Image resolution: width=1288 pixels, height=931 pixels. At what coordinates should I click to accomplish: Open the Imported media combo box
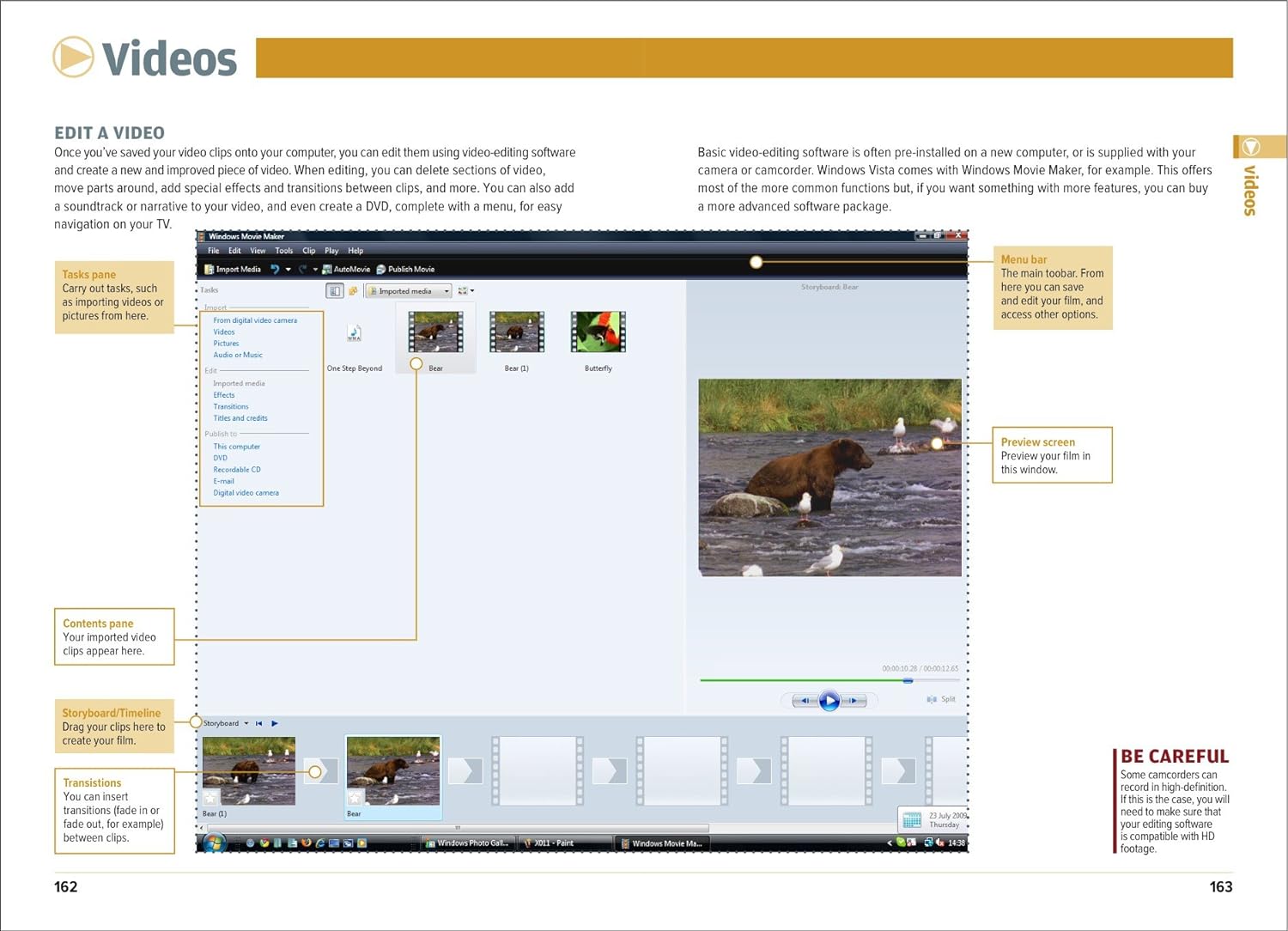tap(408, 291)
